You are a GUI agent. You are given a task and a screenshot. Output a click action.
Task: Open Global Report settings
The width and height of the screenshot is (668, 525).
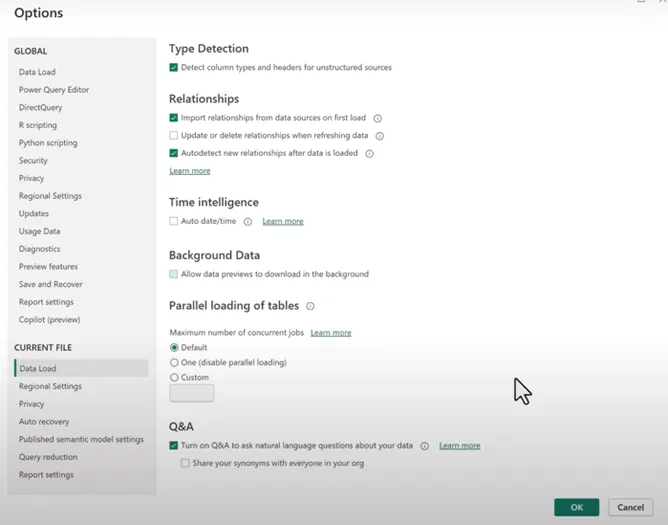[46, 302]
